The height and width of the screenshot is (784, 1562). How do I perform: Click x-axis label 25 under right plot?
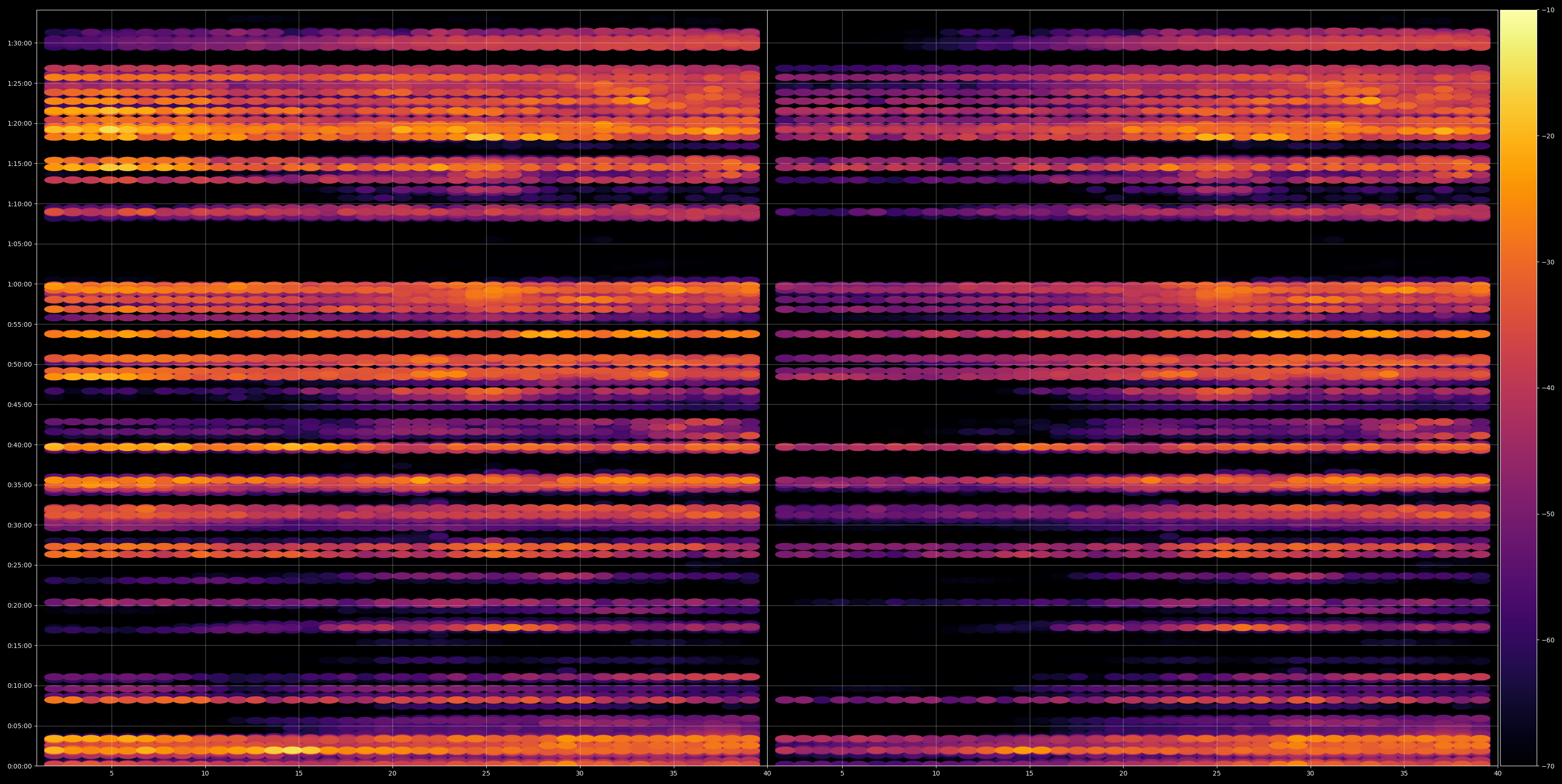[x=1217, y=774]
